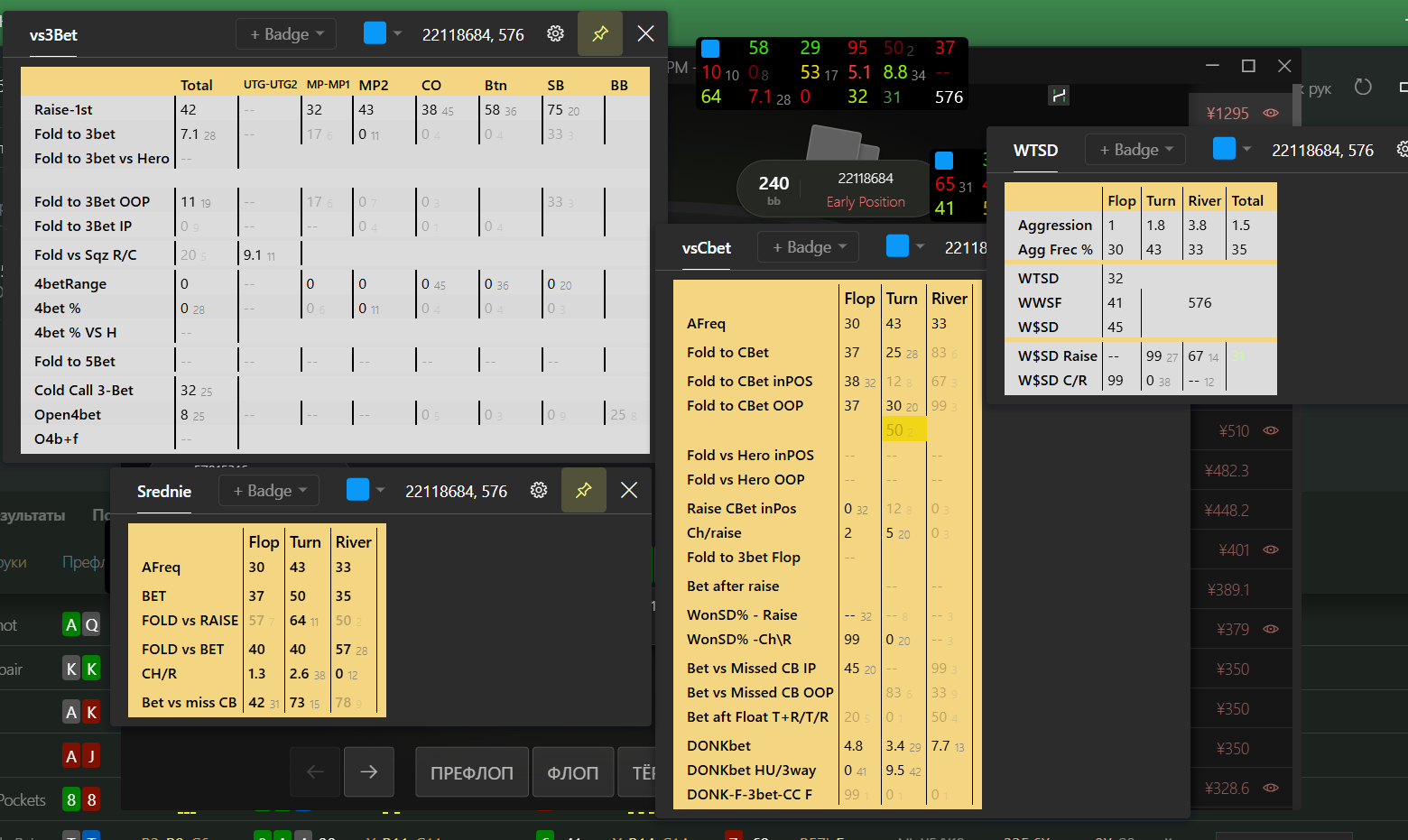Viewport: 1408px width, 840px height.
Task: Click the 'Open4bet' row label
Action: [68, 414]
